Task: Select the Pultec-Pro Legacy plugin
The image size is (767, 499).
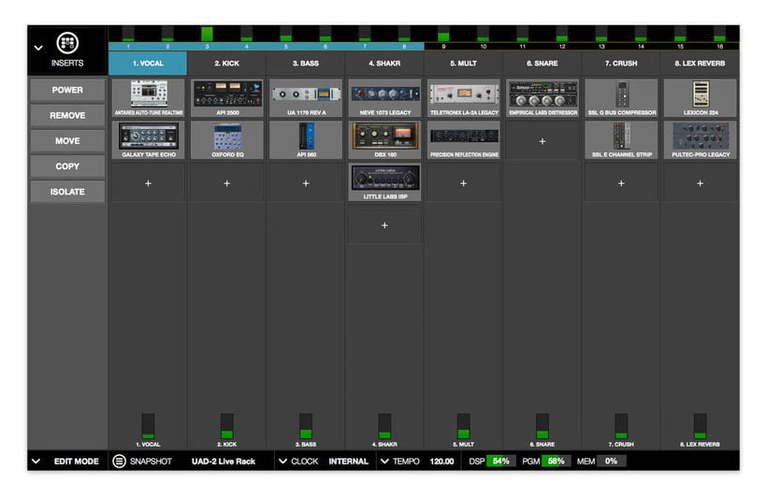Action: coord(700,140)
